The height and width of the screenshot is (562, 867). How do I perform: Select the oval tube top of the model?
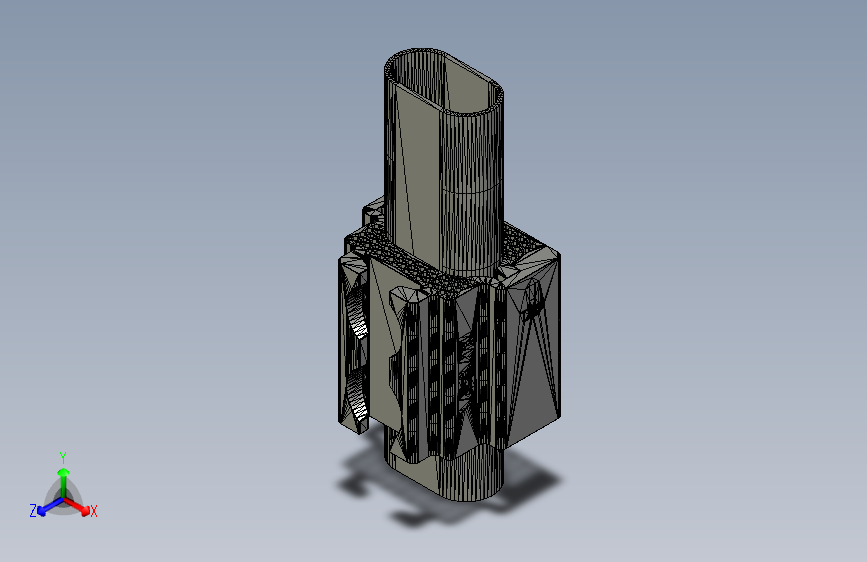444,82
